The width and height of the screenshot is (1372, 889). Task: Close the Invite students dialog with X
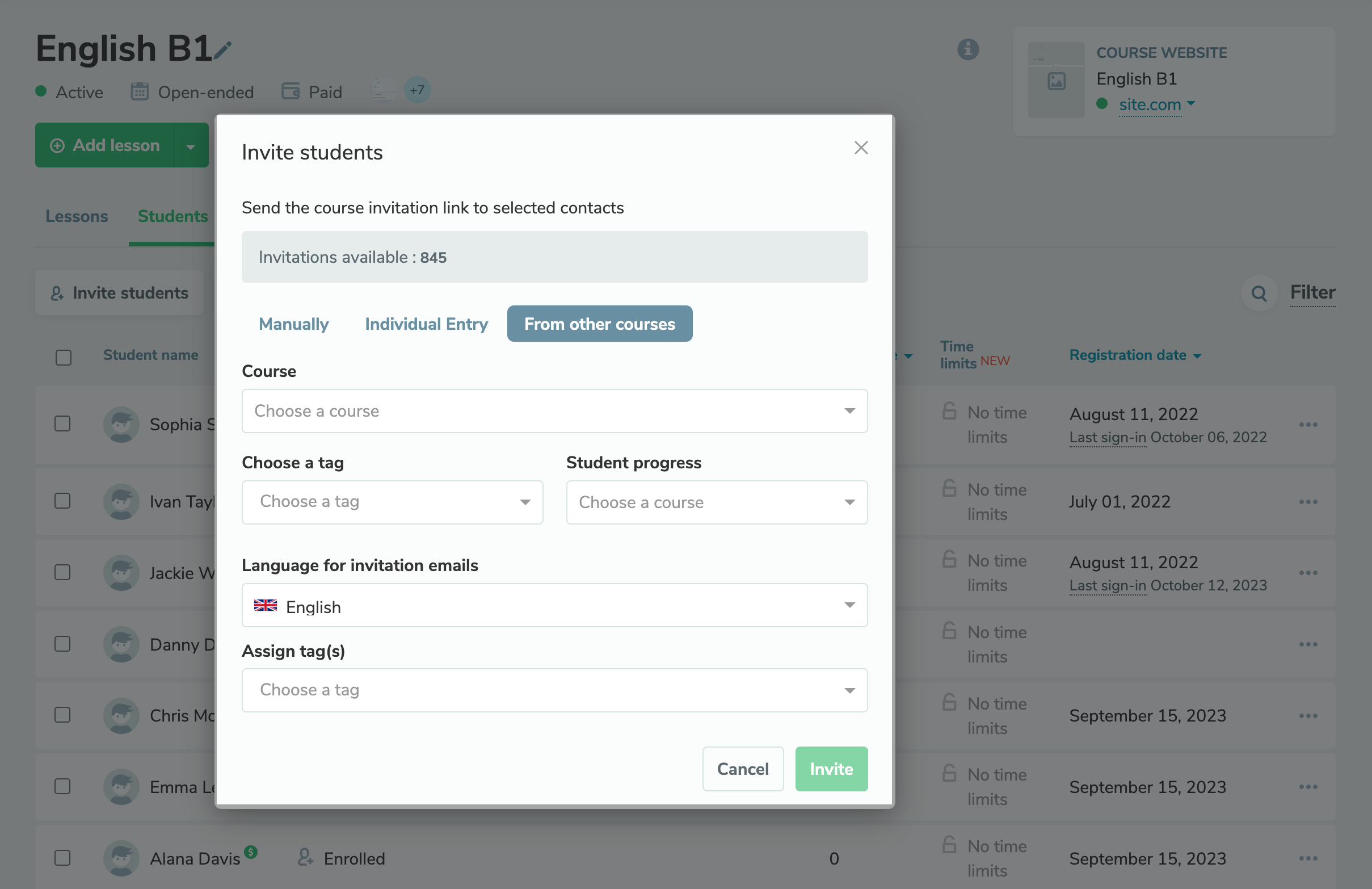coord(861,148)
